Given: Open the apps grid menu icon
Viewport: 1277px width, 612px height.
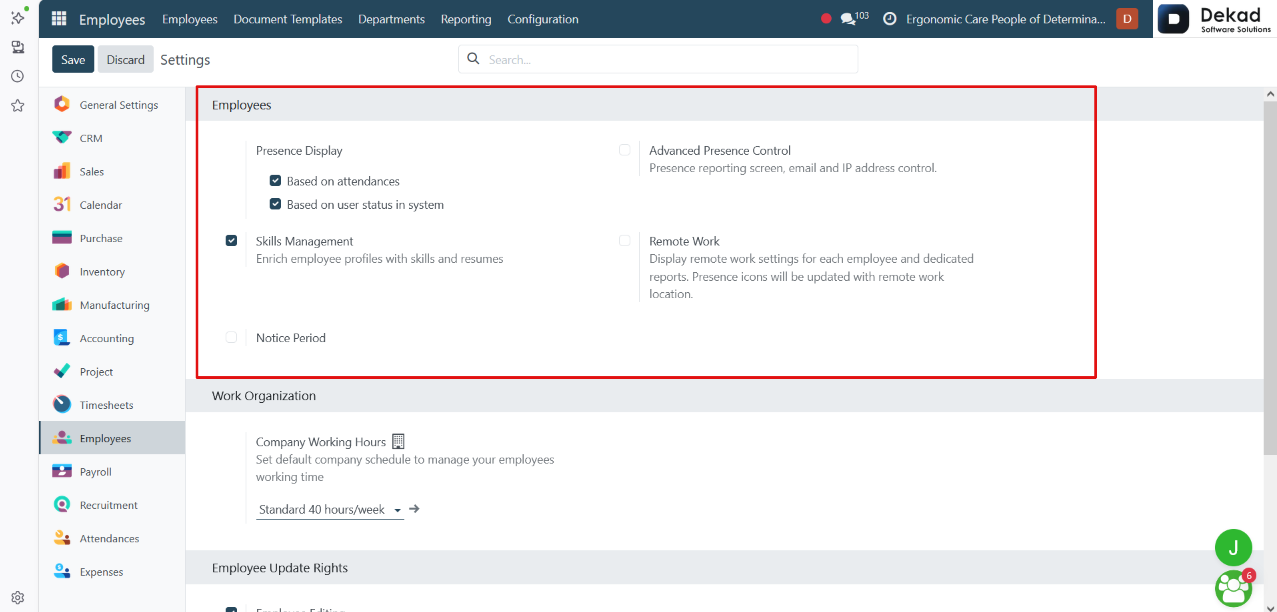Looking at the screenshot, I should [59, 19].
